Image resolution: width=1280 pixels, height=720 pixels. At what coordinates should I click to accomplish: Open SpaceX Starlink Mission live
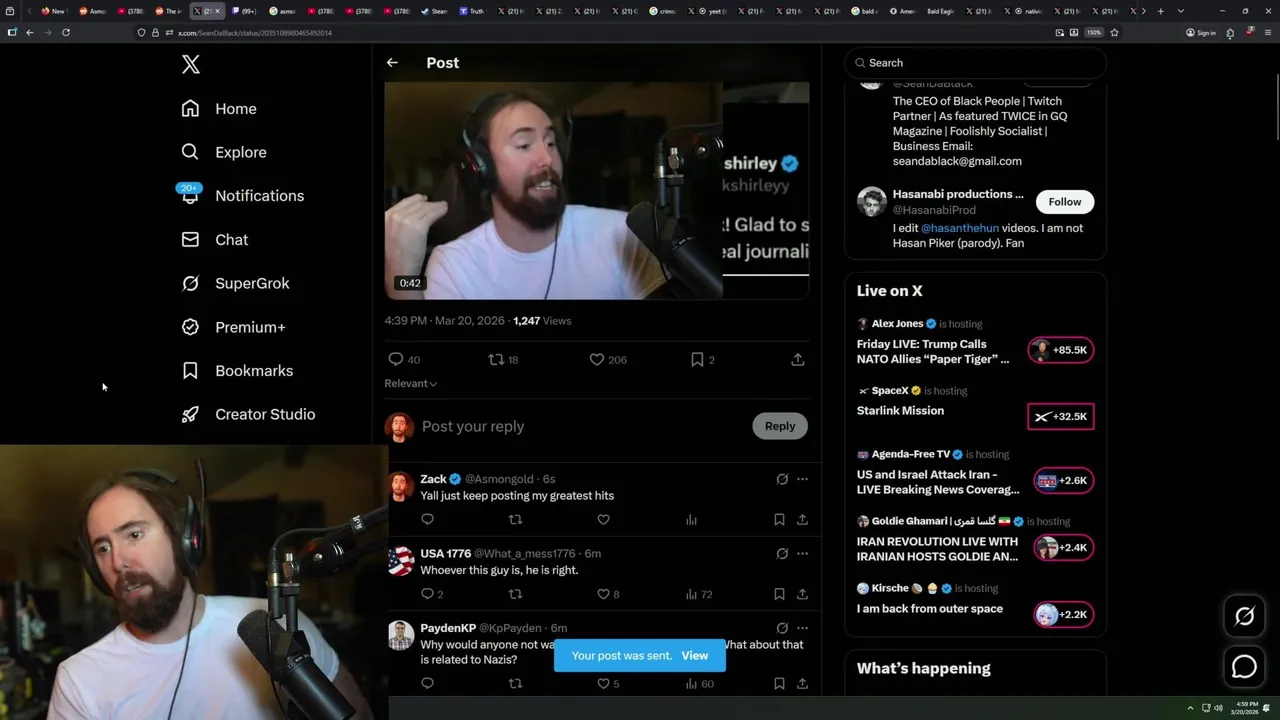pos(900,411)
